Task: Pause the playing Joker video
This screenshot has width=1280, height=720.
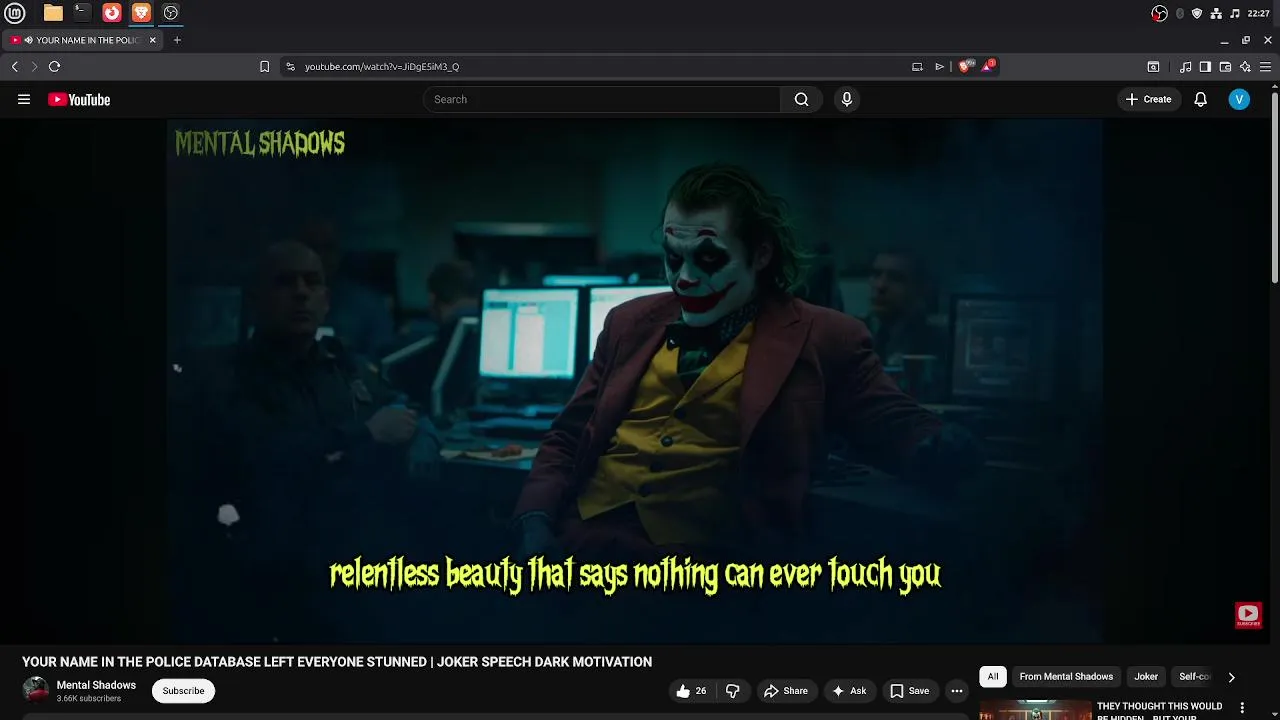Action: (635, 380)
